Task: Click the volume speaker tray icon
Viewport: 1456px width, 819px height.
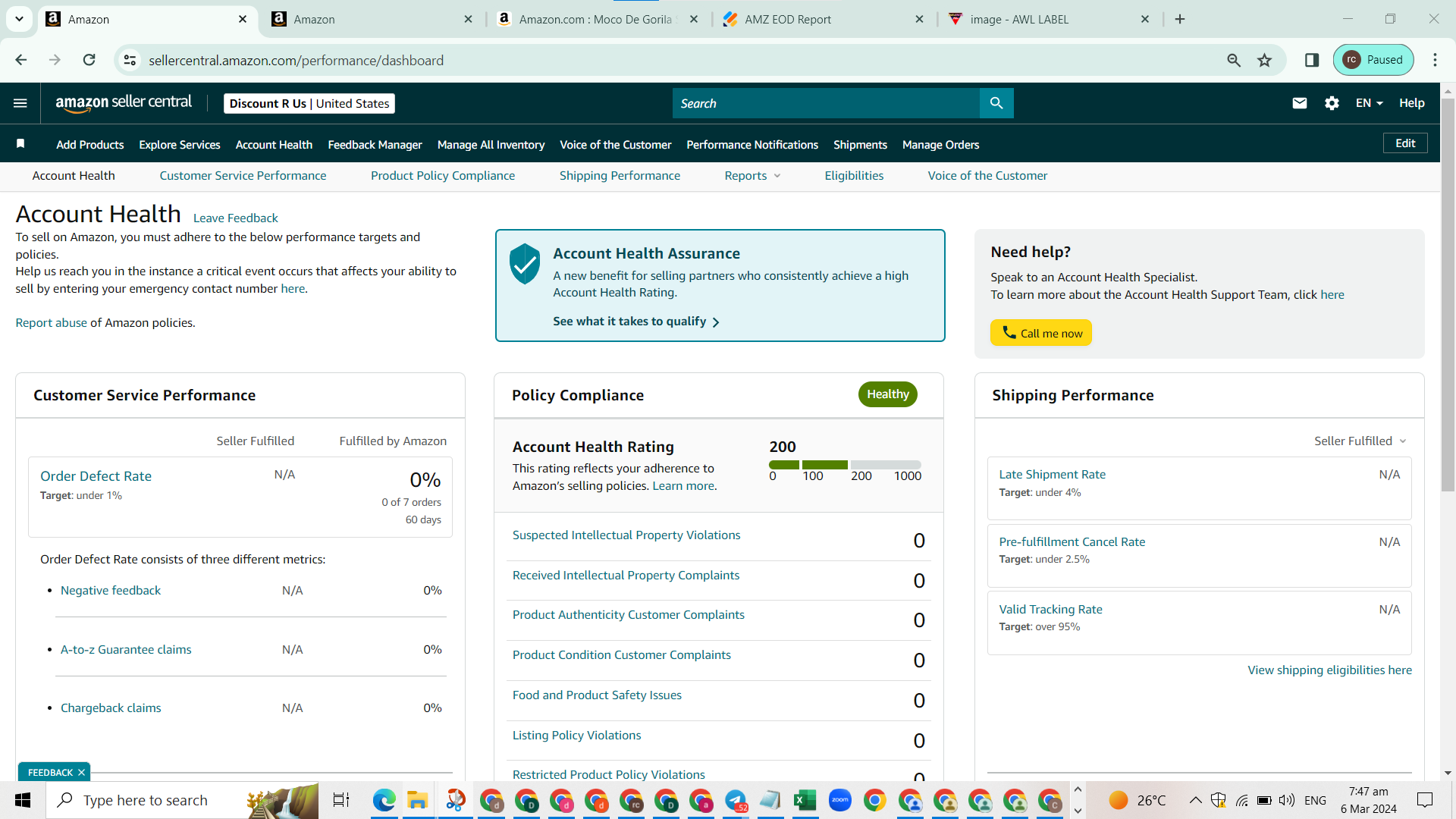Action: [x=1287, y=800]
